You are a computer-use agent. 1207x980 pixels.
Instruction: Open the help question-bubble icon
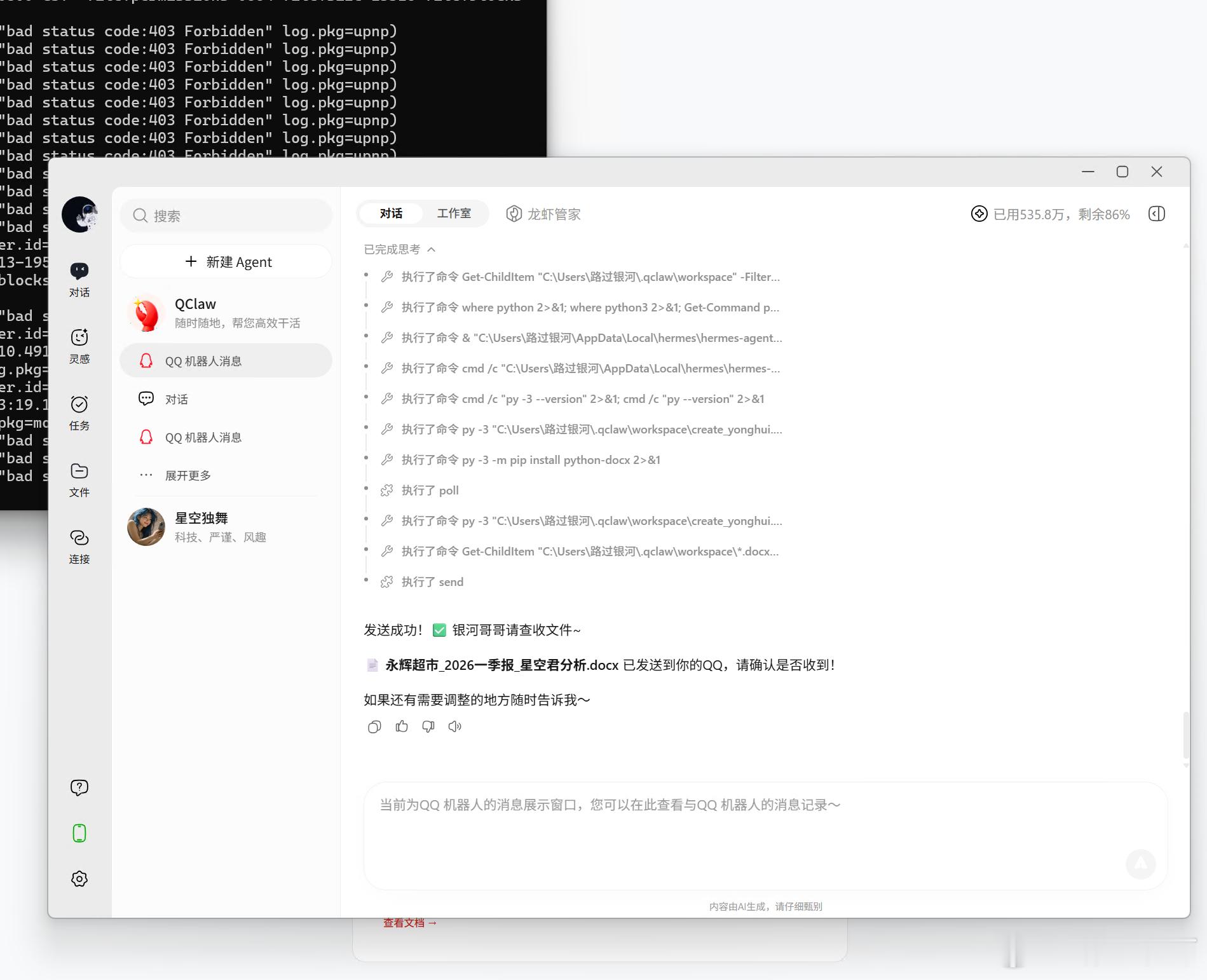(x=78, y=787)
